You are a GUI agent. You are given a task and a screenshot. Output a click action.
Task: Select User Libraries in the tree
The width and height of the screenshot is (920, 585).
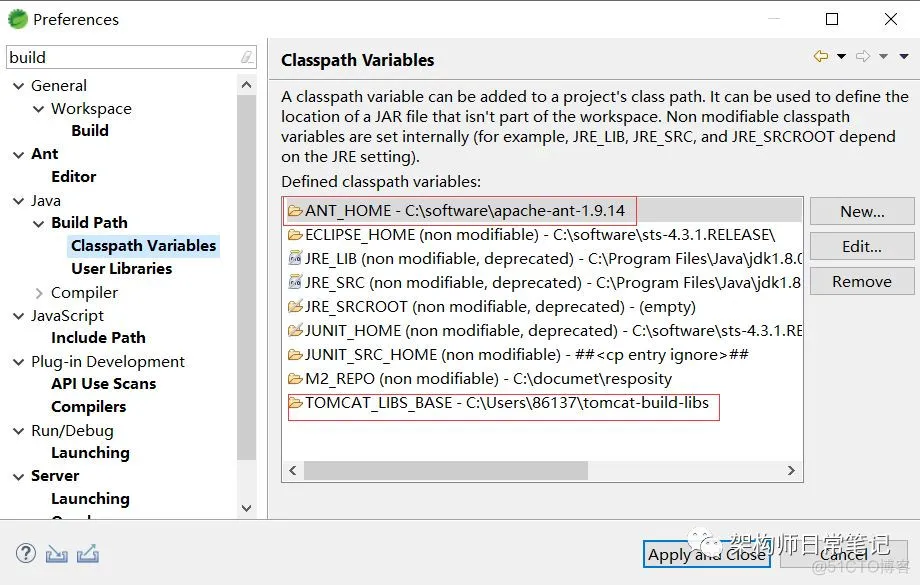click(x=121, y=268)
